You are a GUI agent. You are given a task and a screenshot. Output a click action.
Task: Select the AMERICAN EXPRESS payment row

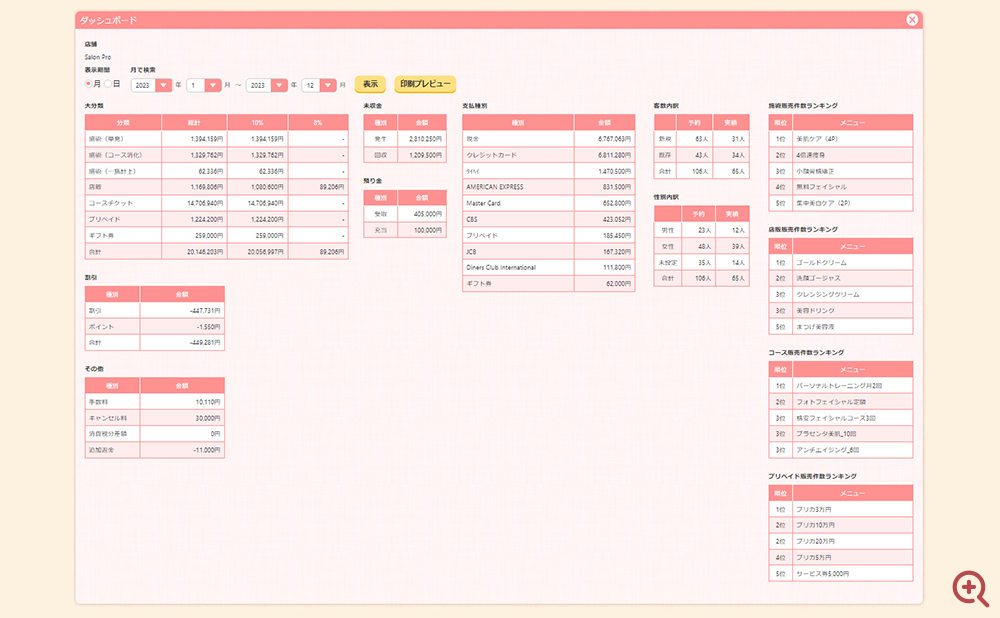(548, 187)
